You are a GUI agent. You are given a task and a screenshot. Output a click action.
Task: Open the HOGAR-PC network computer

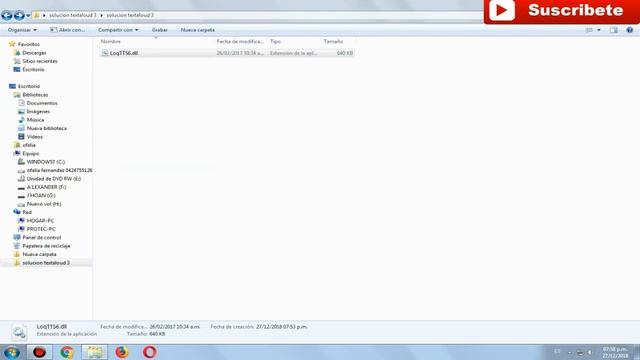click(40, 220)
